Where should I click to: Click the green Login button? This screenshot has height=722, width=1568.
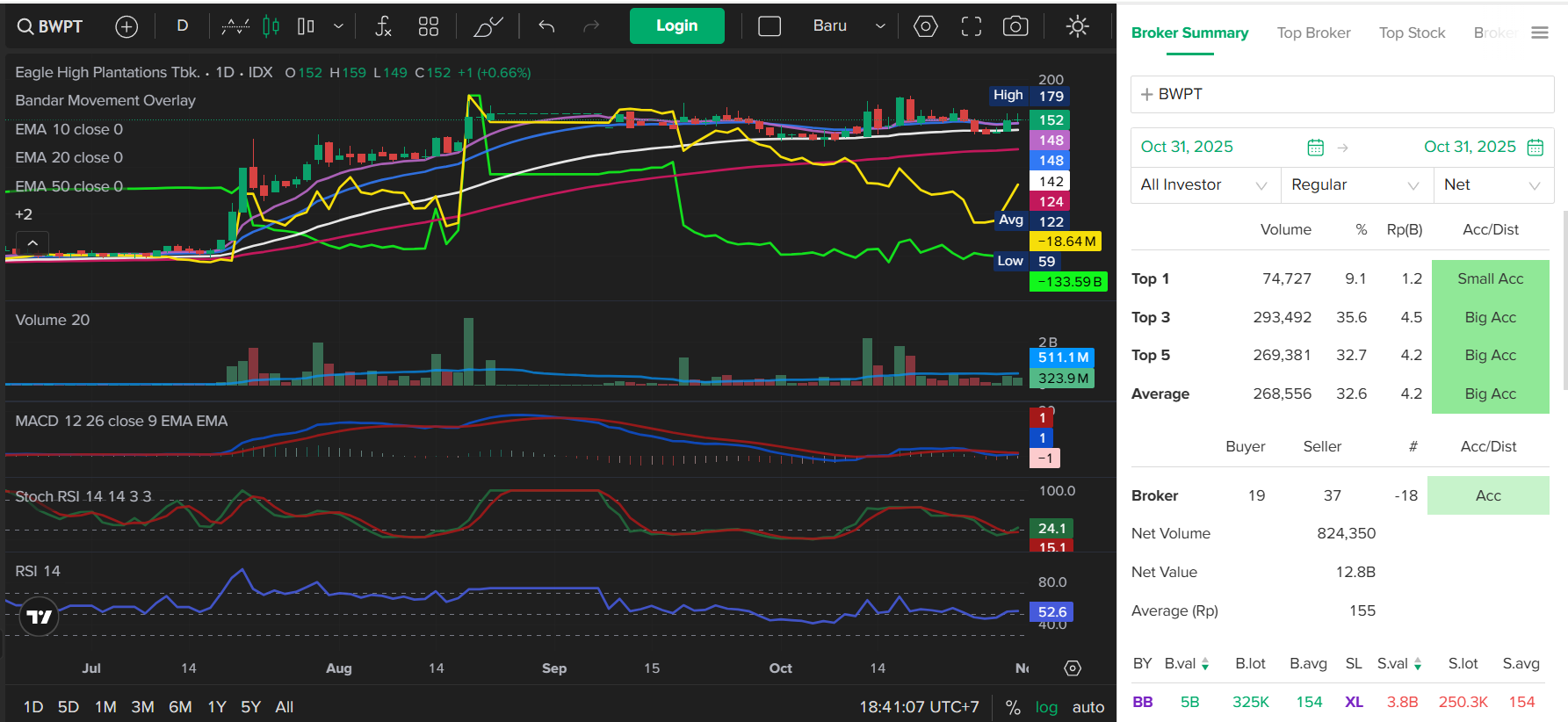point(676,26)
